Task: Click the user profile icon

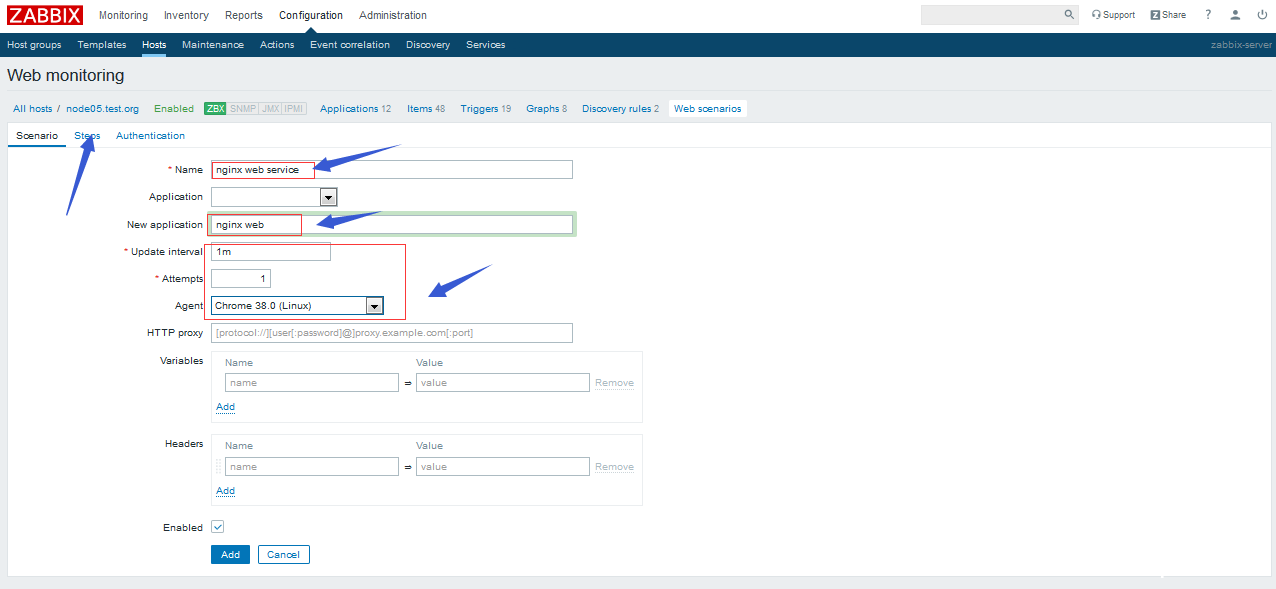Action: pyautogui.click(x=1234, y=15)
